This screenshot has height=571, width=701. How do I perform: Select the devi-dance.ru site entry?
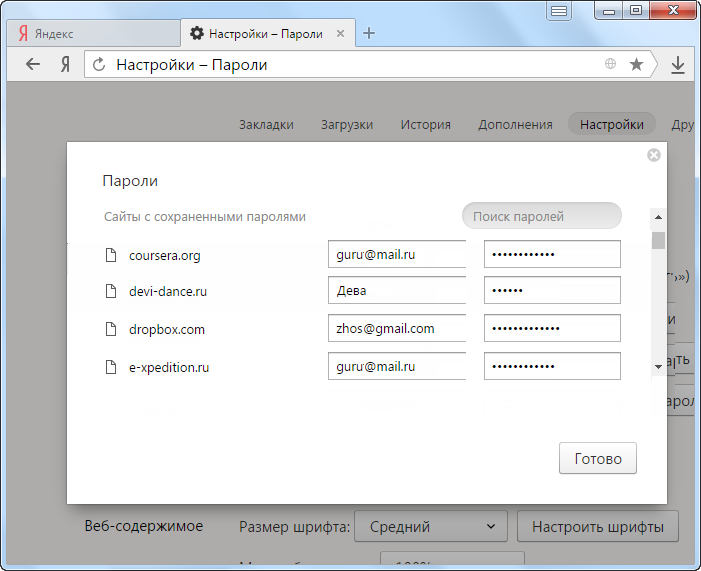tap(168, 292)
